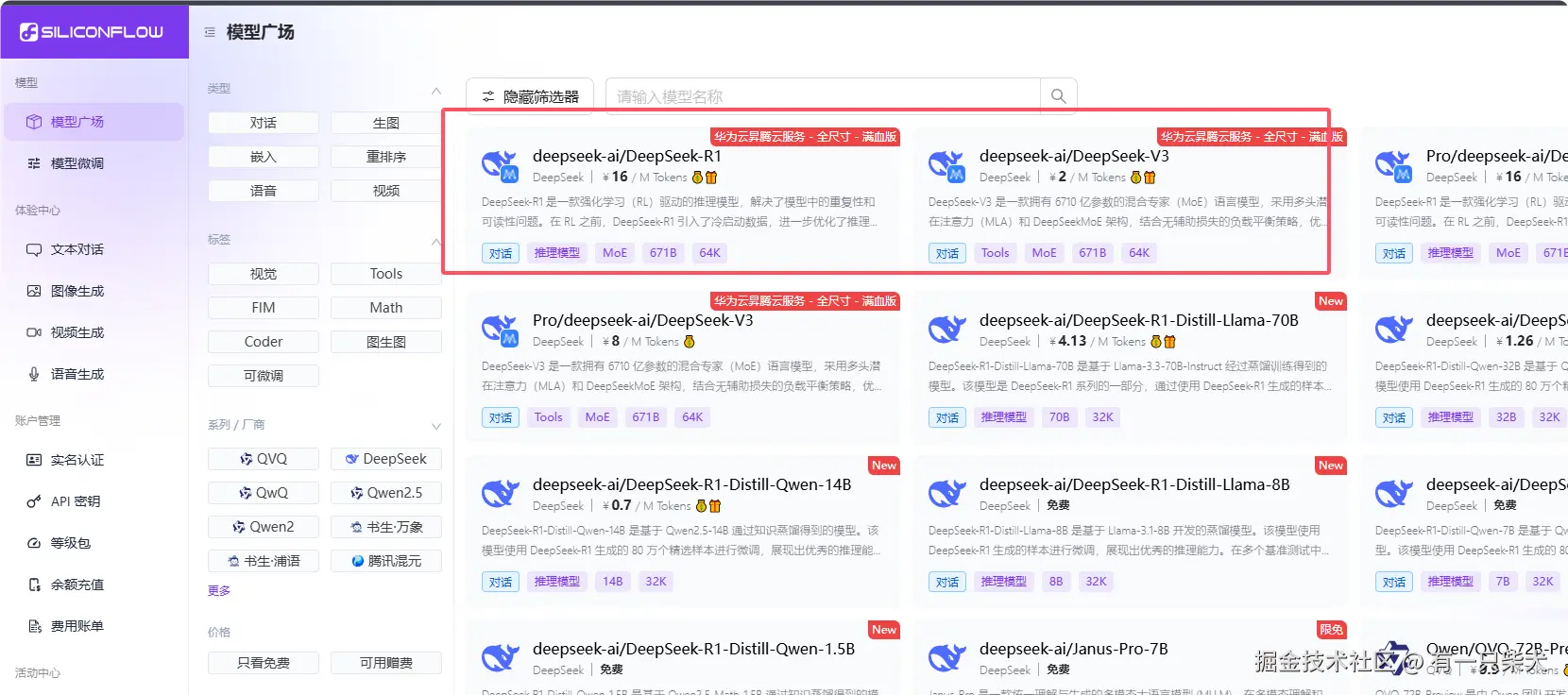Click the 更多 link under vendors
1568x695 pixels.
219,590
